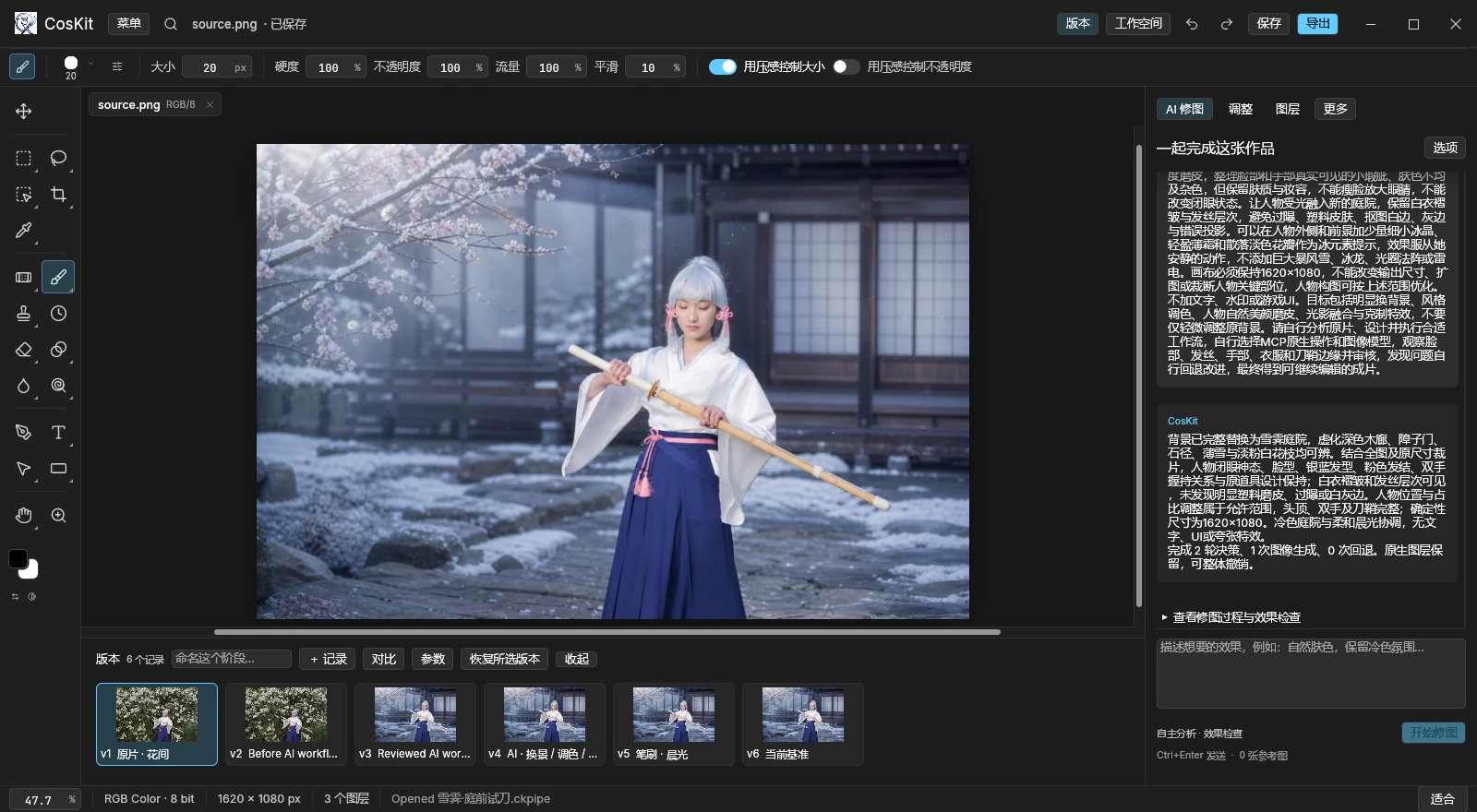Select the Rectangle shape tool
Image resolution: width=1477 pixels, height=812 pixels.
(x=59, y=469)
